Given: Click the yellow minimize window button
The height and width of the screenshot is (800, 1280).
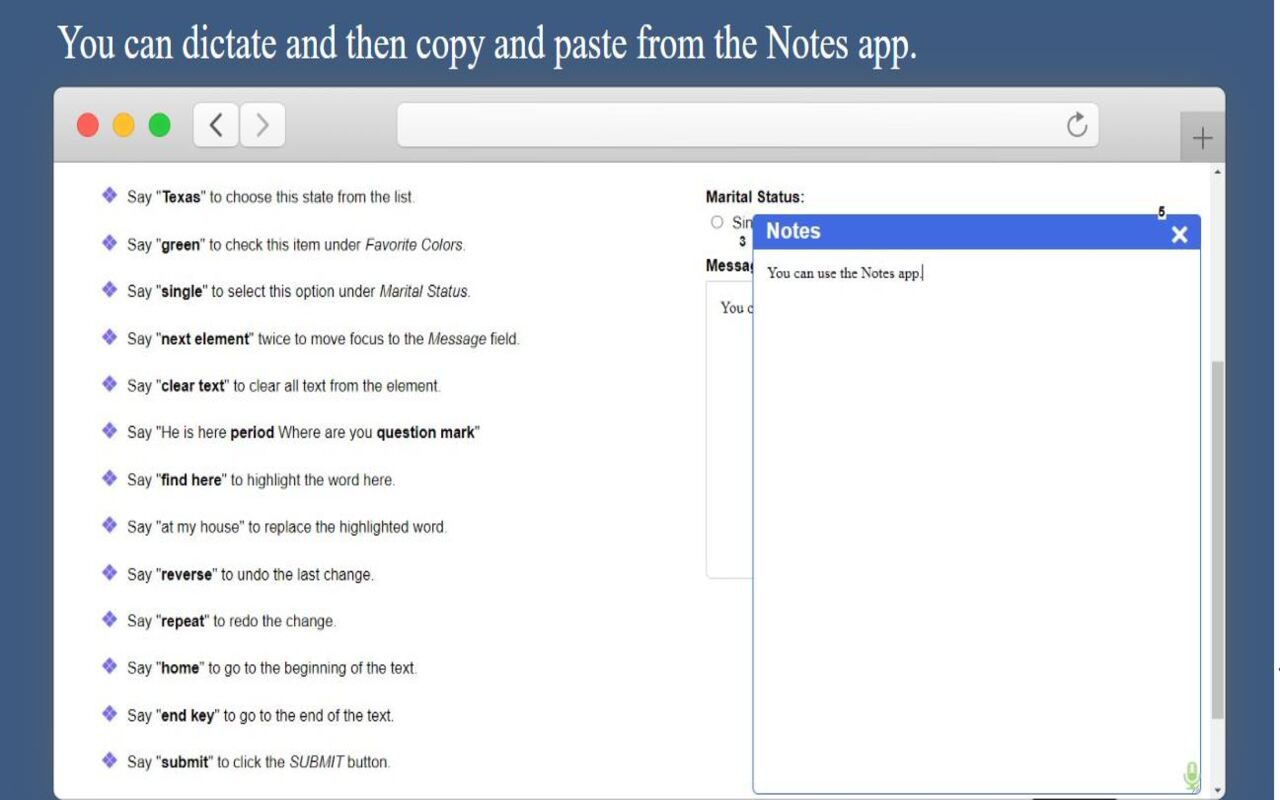Looking at the screenshot, I should point(124,125).
